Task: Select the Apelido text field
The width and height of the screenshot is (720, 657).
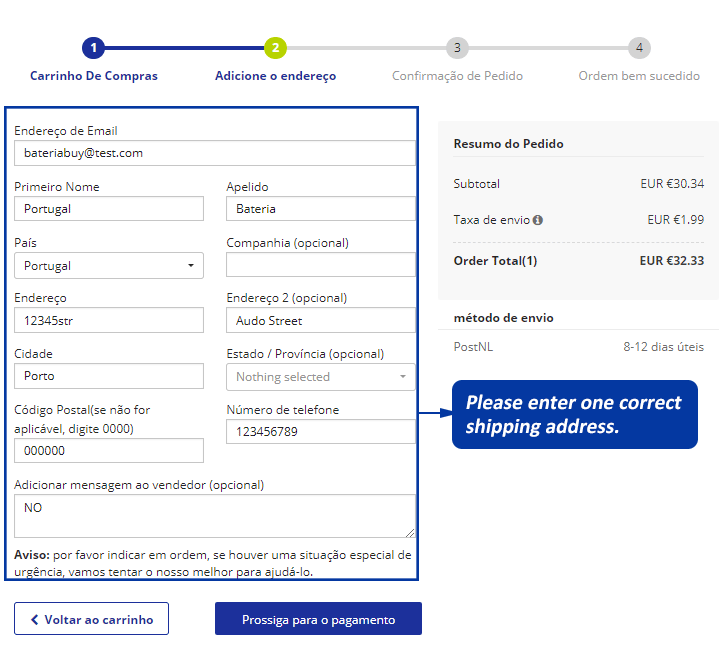Action: pos(321,209)
